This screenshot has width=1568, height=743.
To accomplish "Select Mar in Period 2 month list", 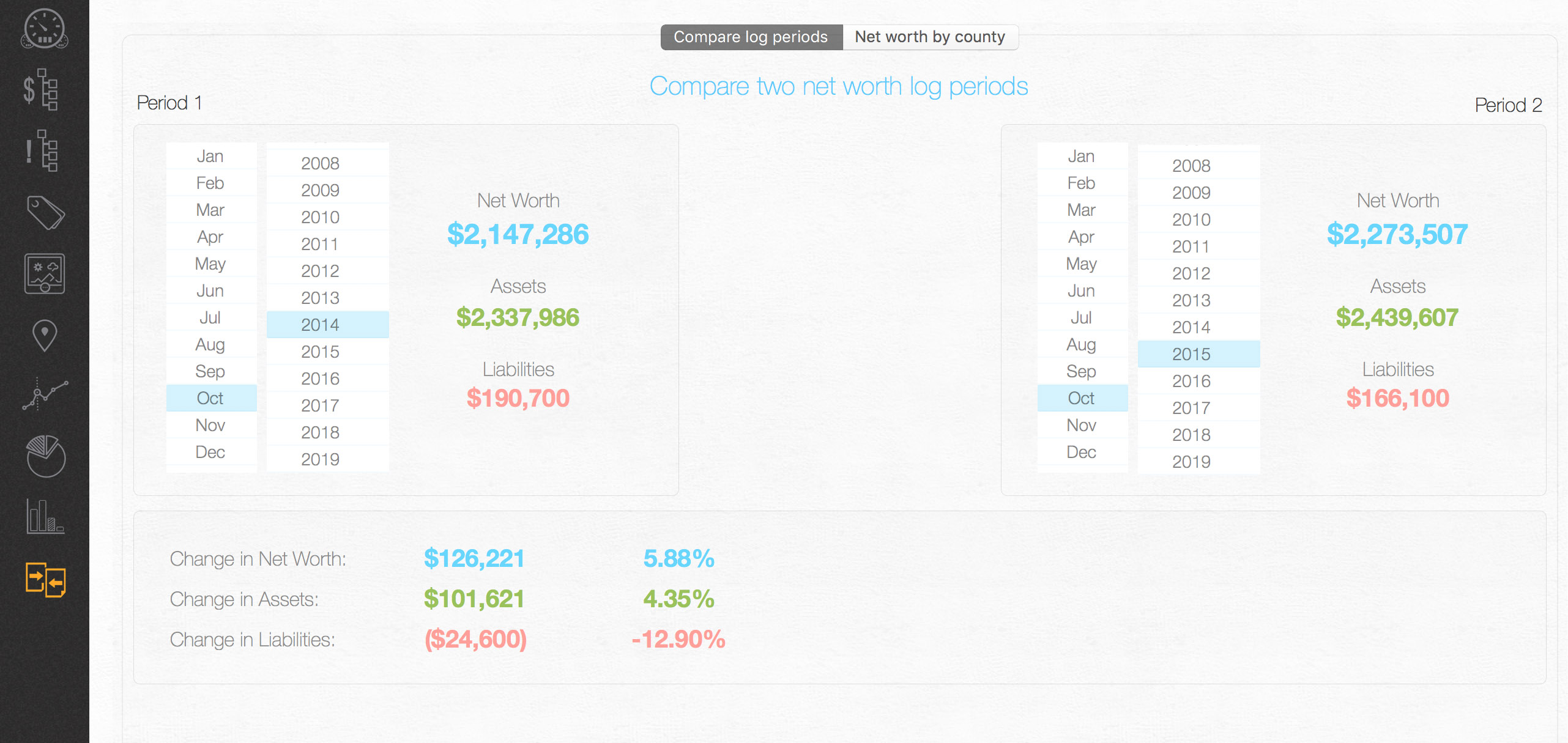I will [x=1082, y=210].
